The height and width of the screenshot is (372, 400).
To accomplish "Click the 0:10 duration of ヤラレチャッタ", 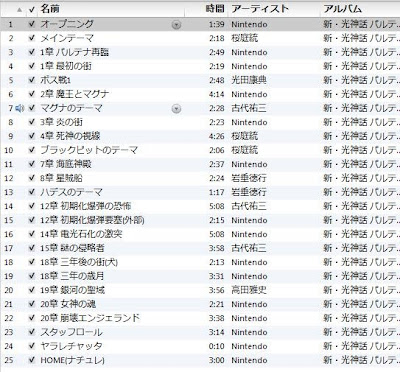I will point(217,346).
